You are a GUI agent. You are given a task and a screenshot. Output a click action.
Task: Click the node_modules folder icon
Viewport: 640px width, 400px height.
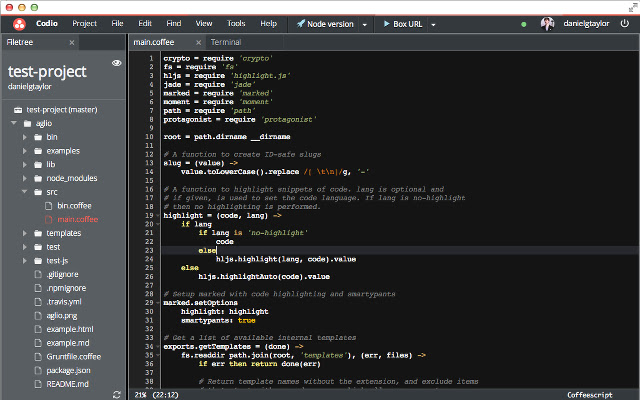point(38,178)
